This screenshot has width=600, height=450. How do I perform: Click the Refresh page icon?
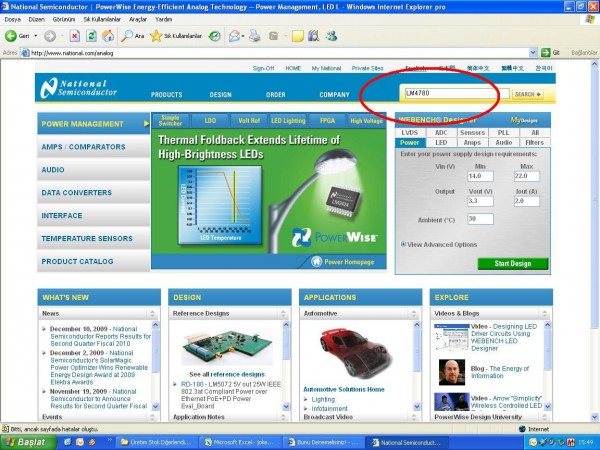tap(91, 36)
